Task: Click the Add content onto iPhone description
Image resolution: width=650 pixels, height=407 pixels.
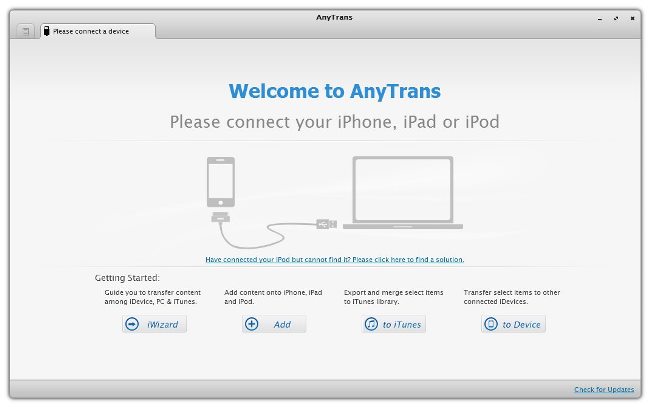Action: [273, 297]
